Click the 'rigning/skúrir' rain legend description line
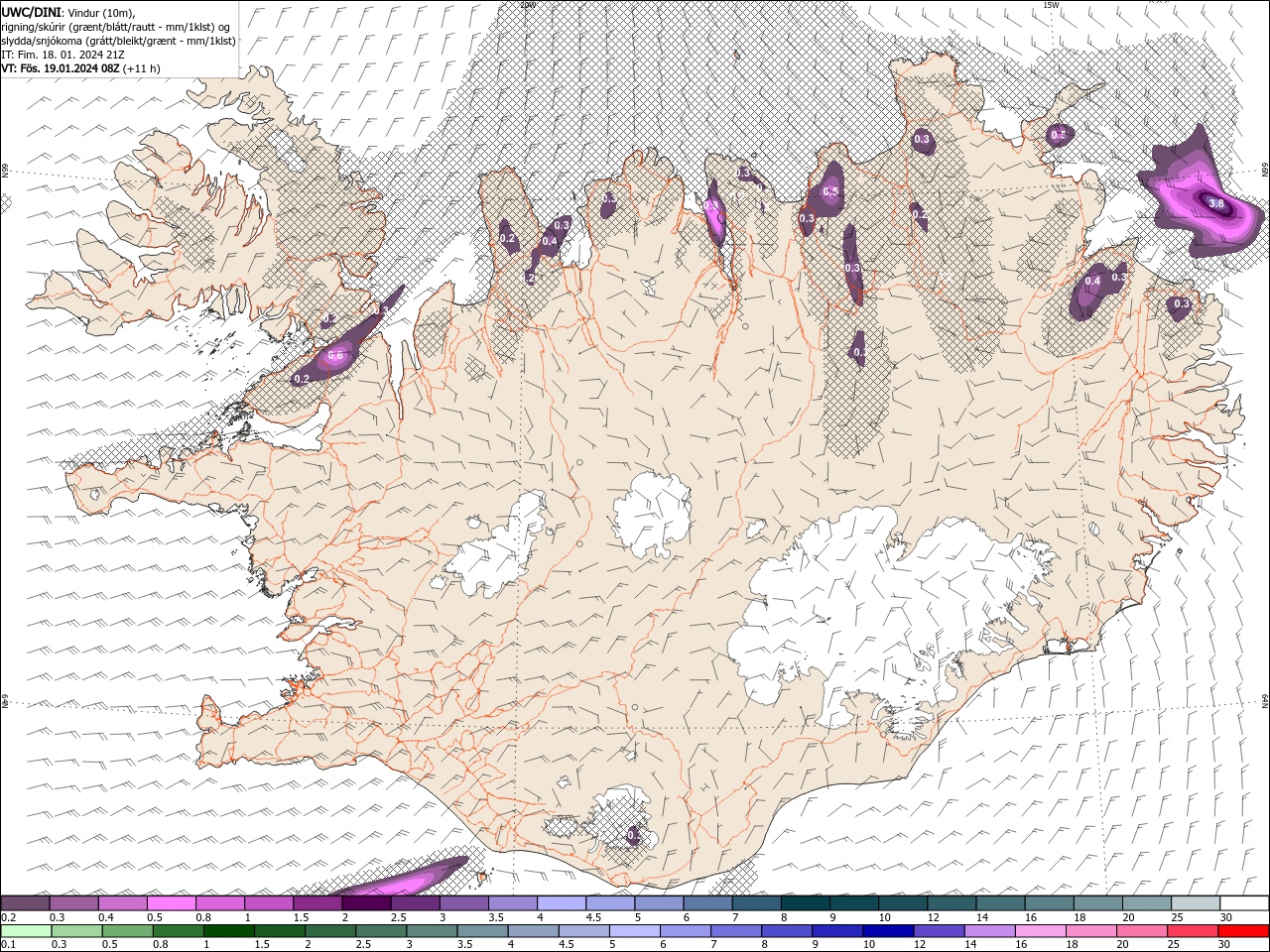The image size is (1270, 952). click(116, 27)
